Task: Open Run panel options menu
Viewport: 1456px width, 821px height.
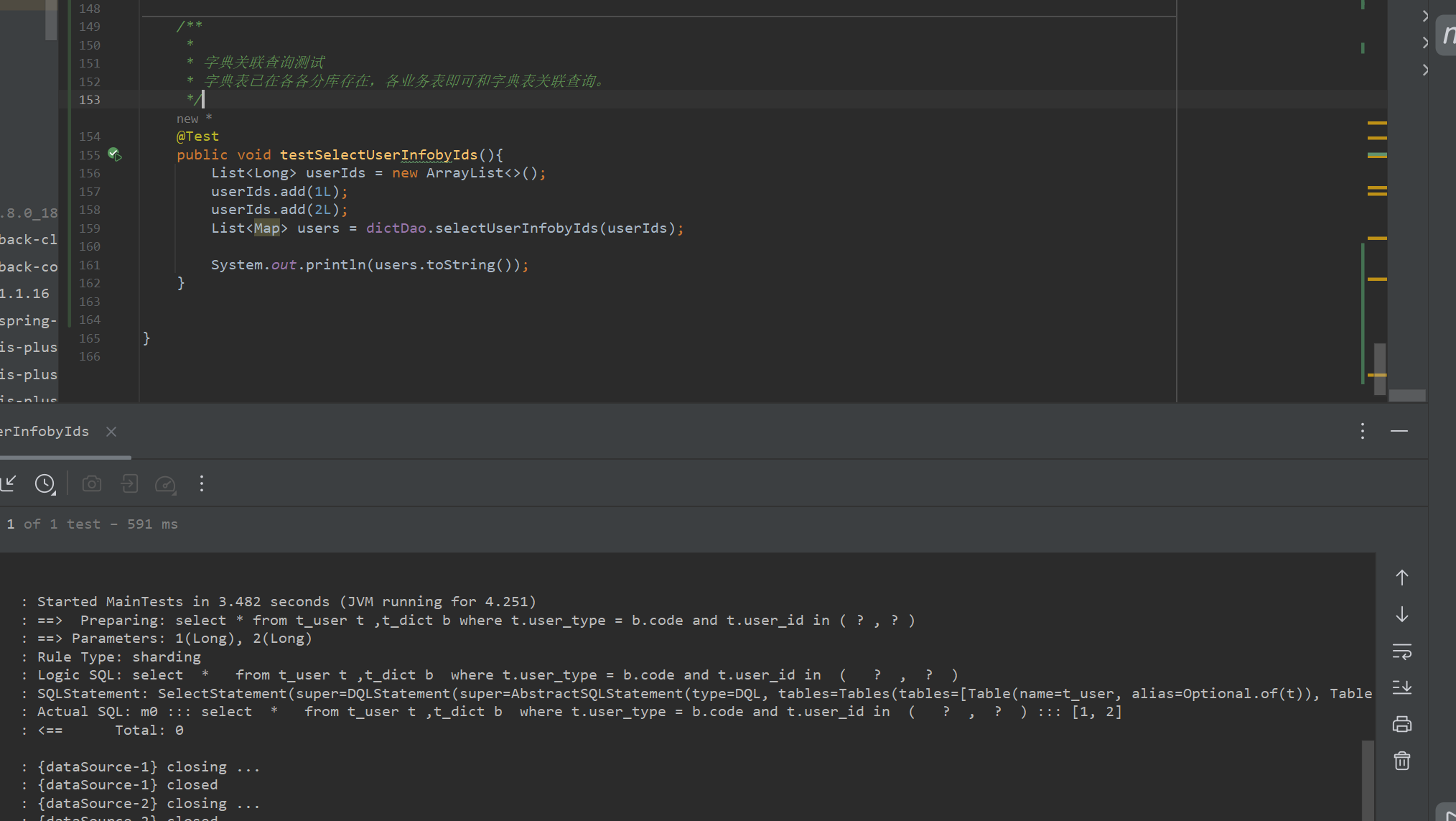Action: pos(1362,431)
